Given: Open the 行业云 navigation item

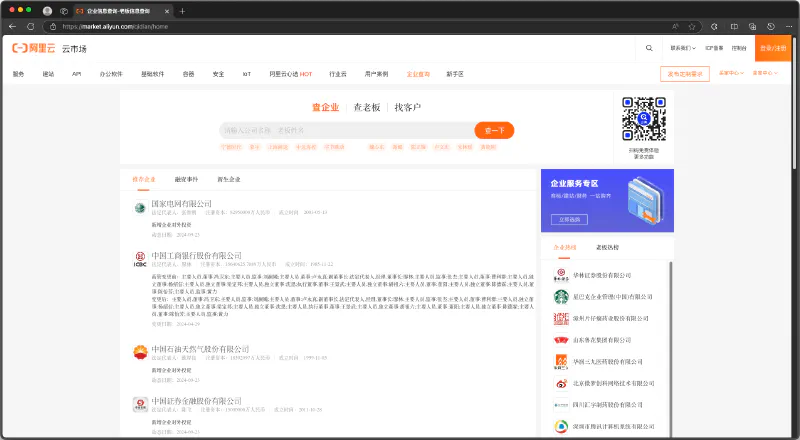Looking at the screenshot, I should click(338, 74).
